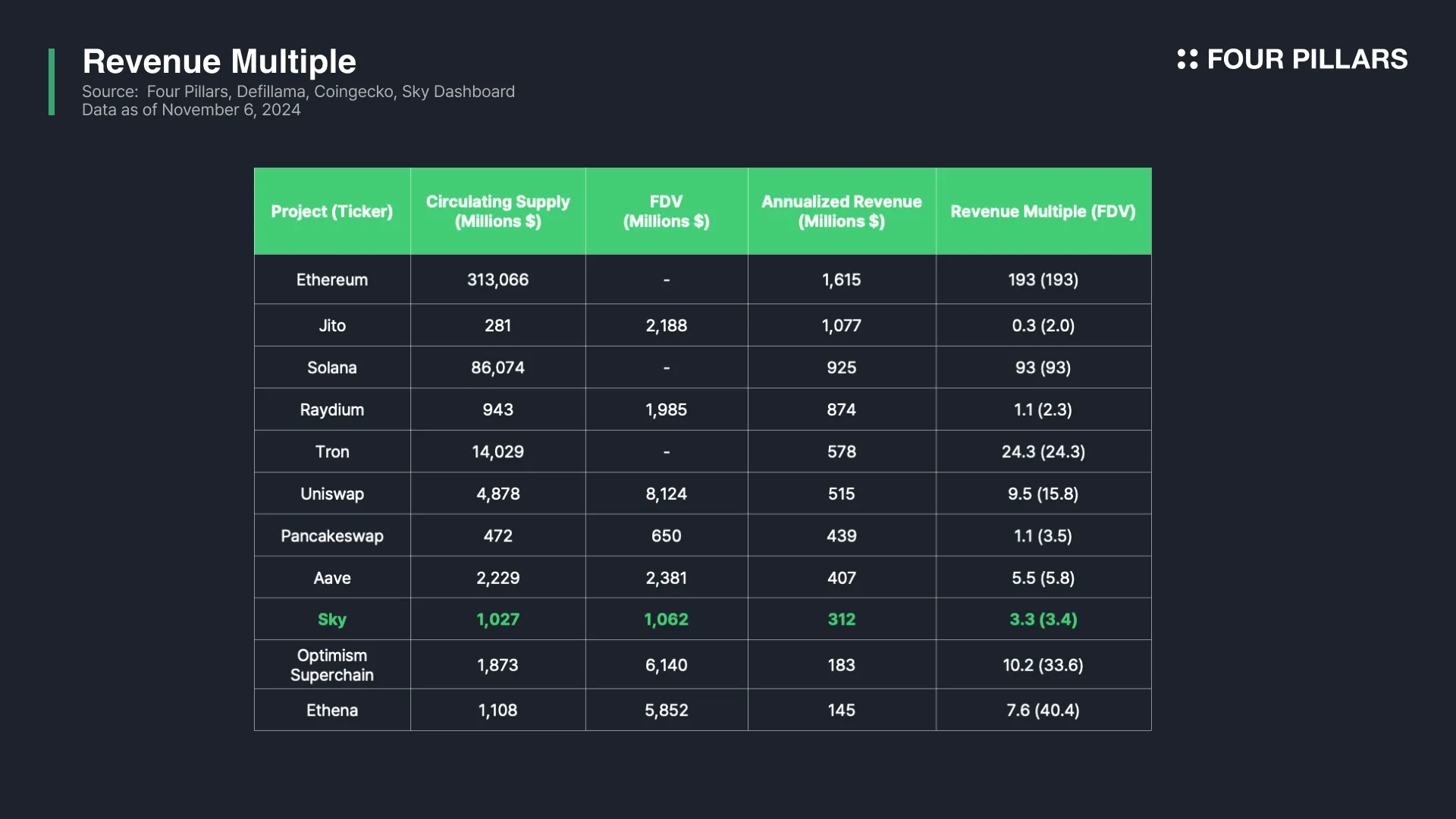Click the '5.5 (5.8)' multiple cell
The width and height of the screenshot is (1456, 819).
[1043, 578]
